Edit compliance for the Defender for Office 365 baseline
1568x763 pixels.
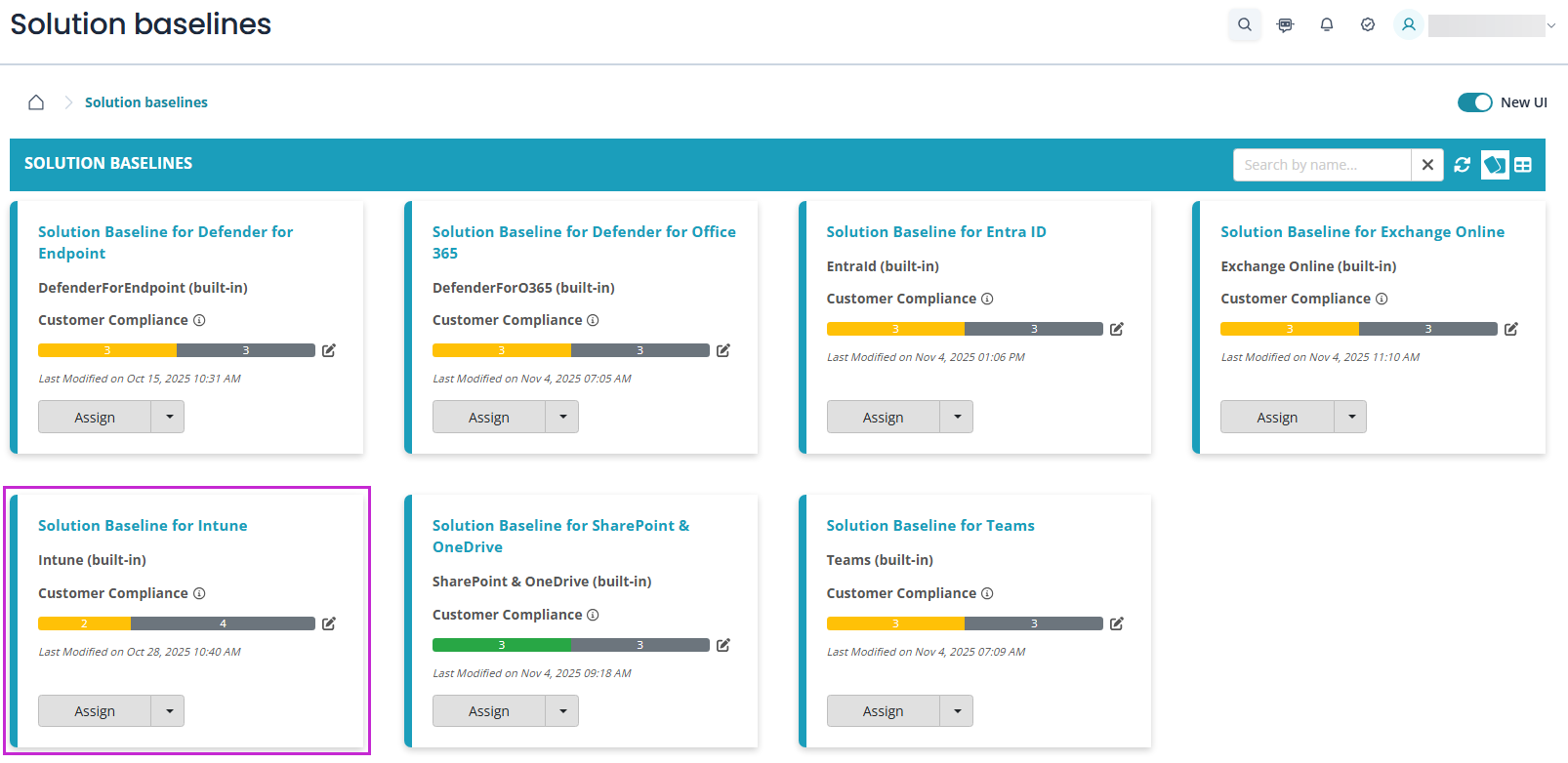click(x=723, y=350)
